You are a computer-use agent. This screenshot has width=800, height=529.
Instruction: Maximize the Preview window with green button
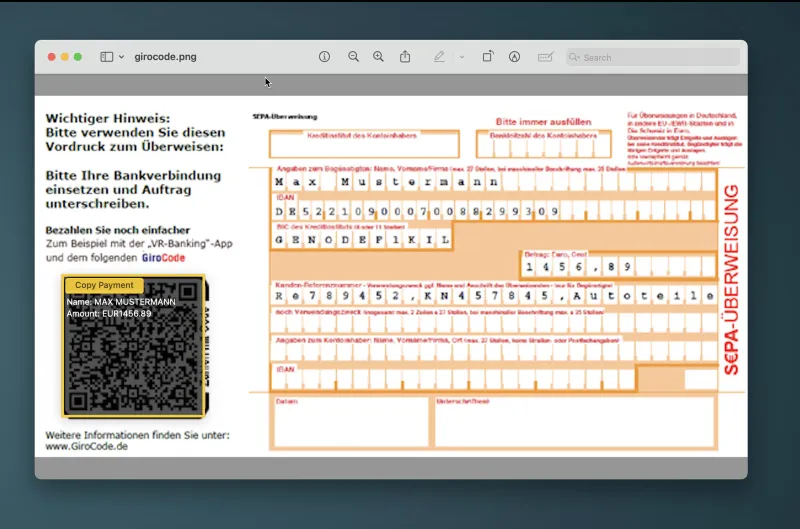(78, 57)
